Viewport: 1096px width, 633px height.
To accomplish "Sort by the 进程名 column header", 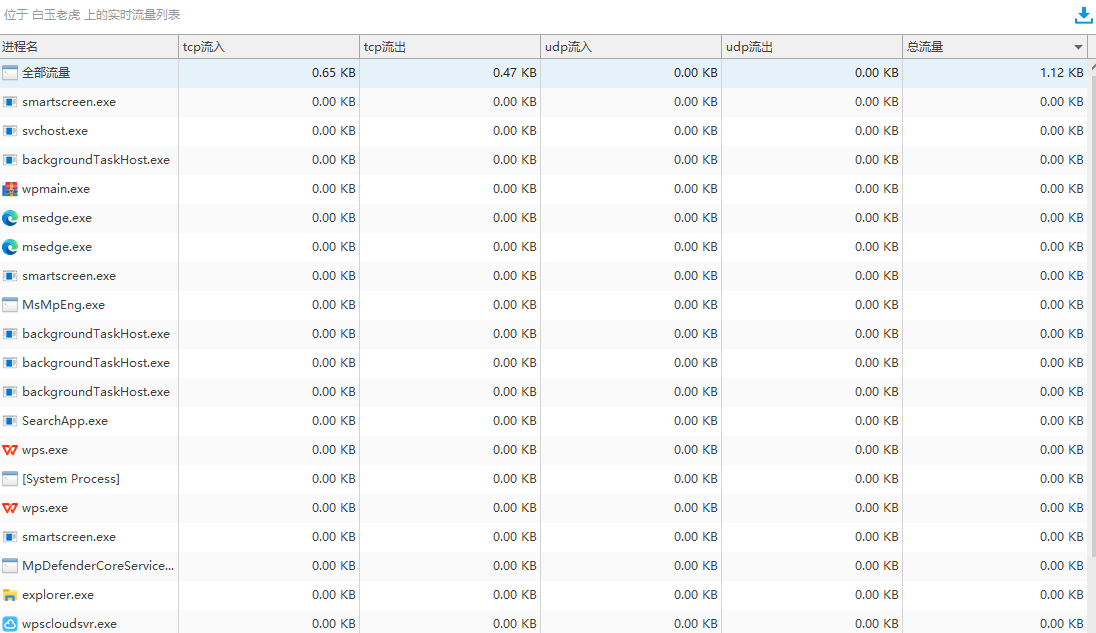I will [x=88, y=47].
